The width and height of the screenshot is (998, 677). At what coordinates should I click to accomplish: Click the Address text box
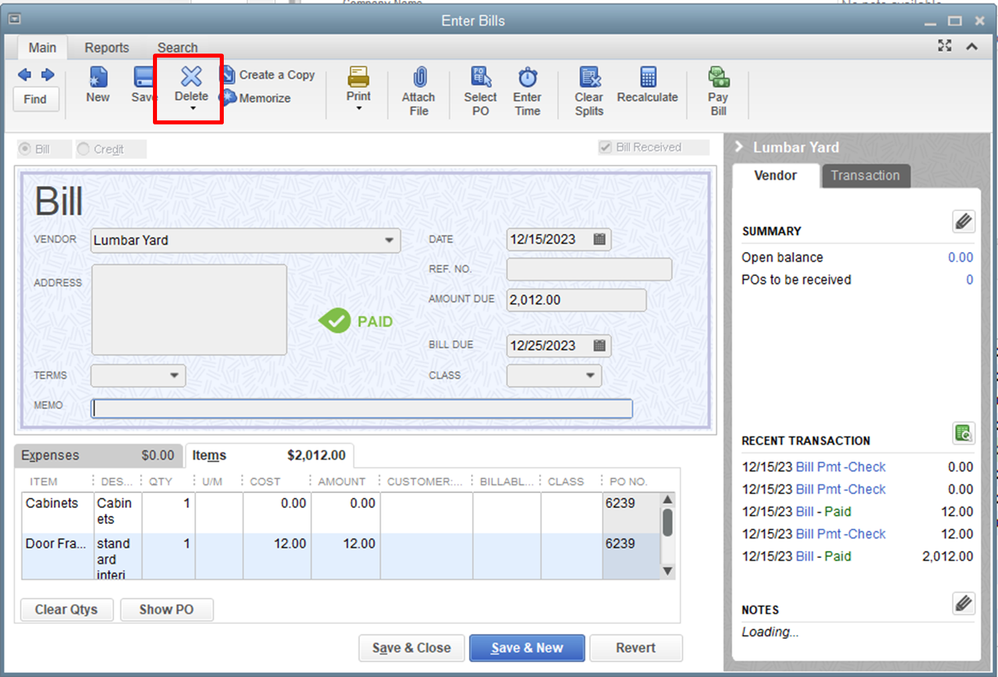[x=189, y=309]
